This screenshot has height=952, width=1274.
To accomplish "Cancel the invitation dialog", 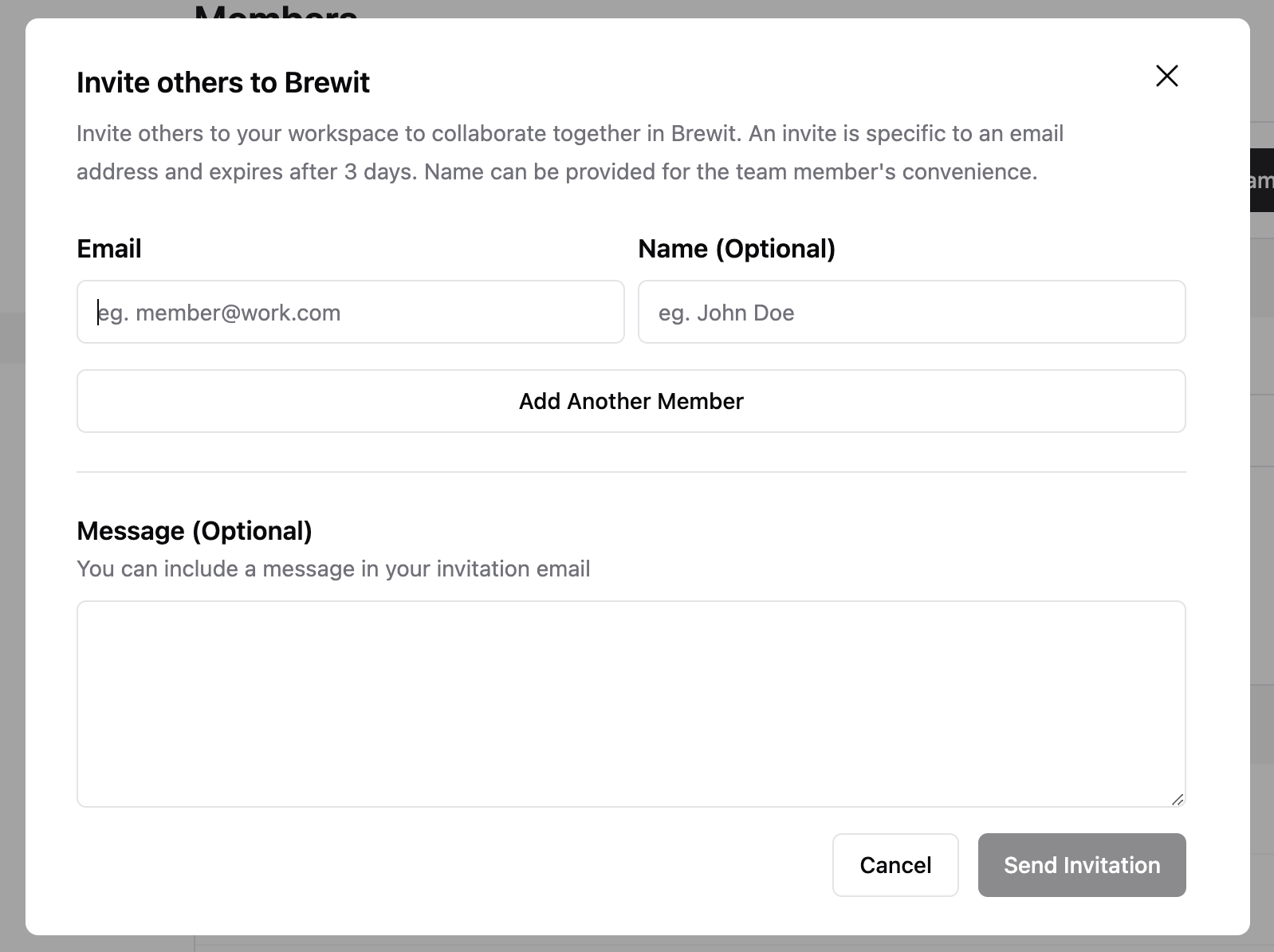I will point(895,865).
